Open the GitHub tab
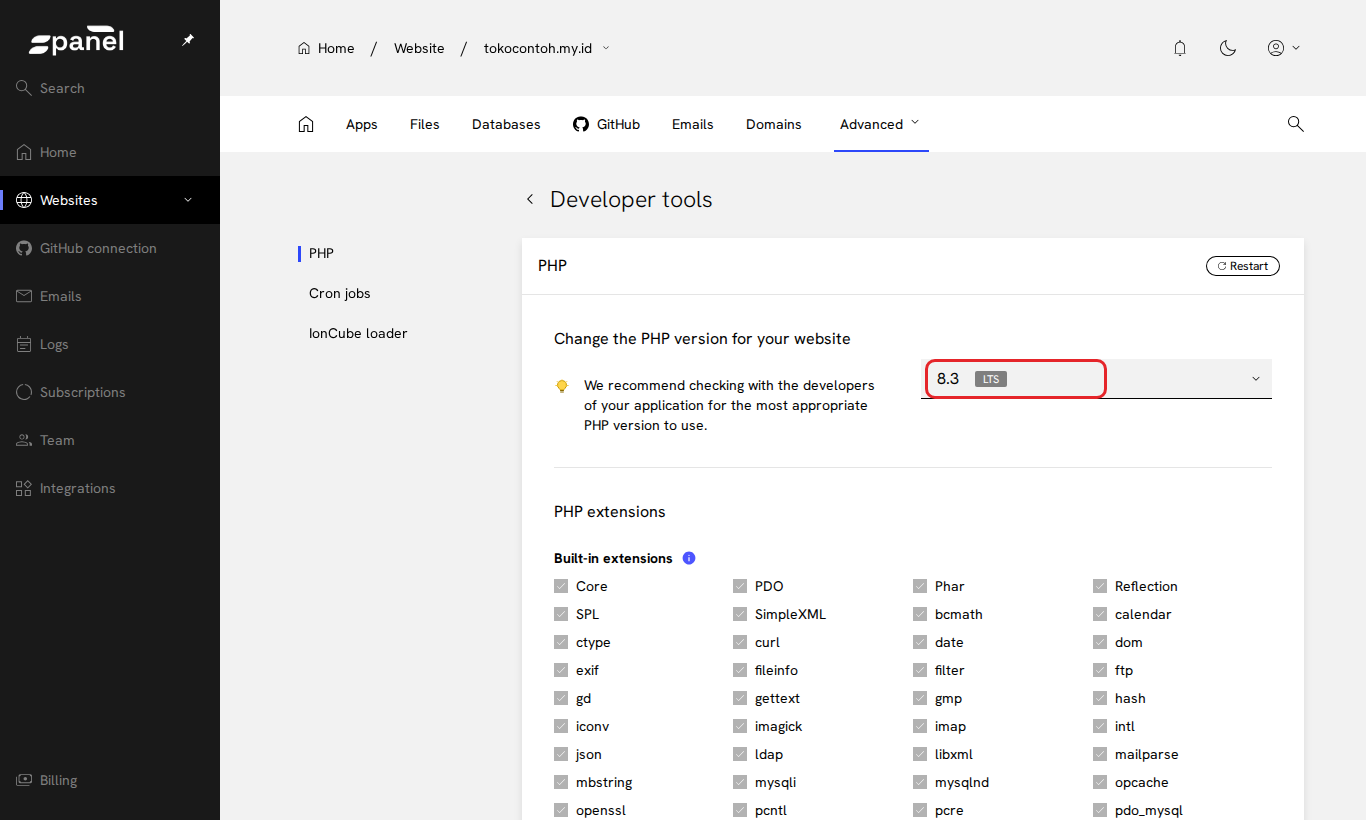 [x=606, y=124]
